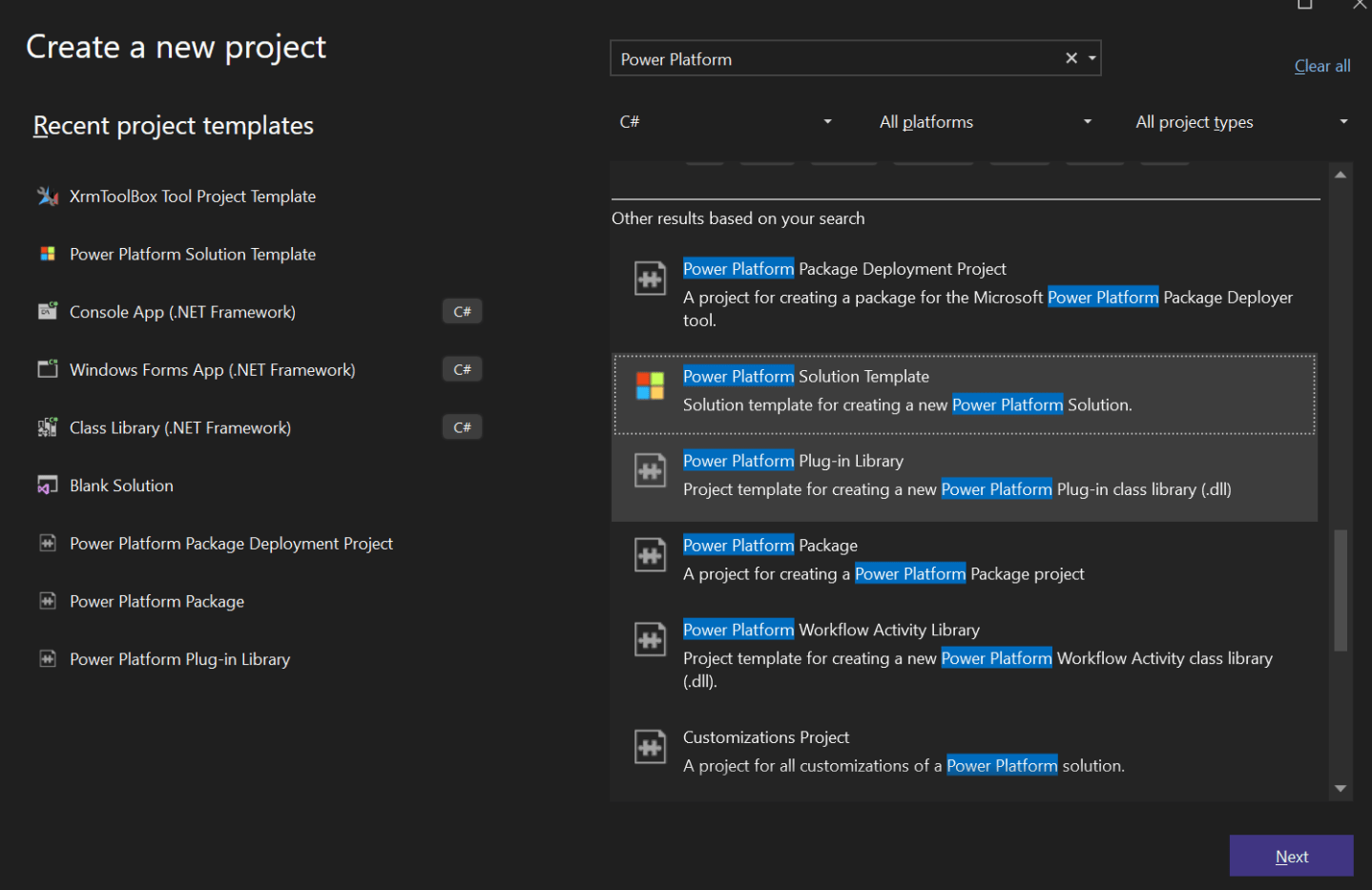Image resolution: width=1372 pixels, height=890 pixels.
Task: Click the Power Platform Solution Template colored icon
Action: coord(48,254)
